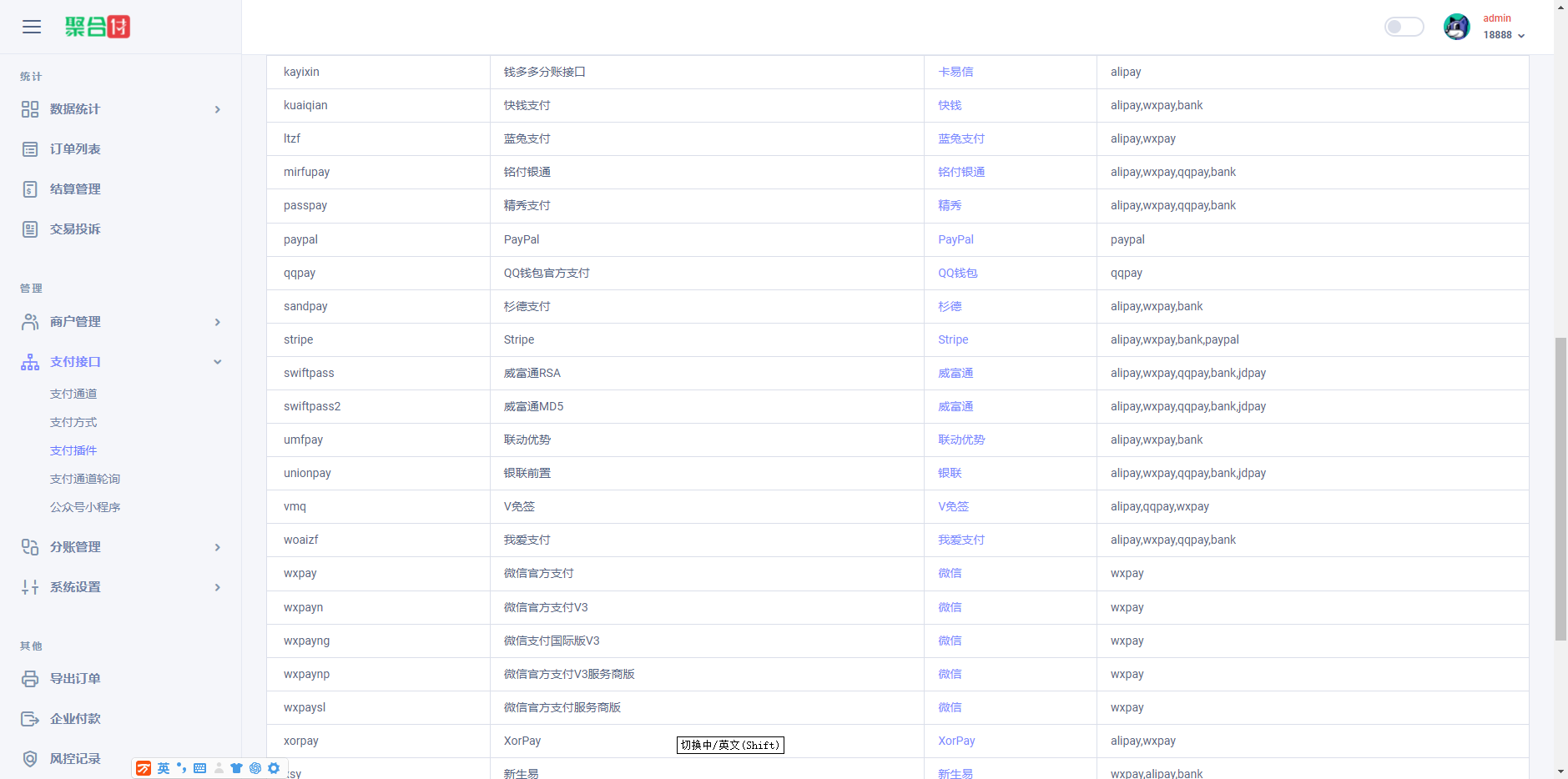Open the 订单列表 order list icon

[30, 149]
